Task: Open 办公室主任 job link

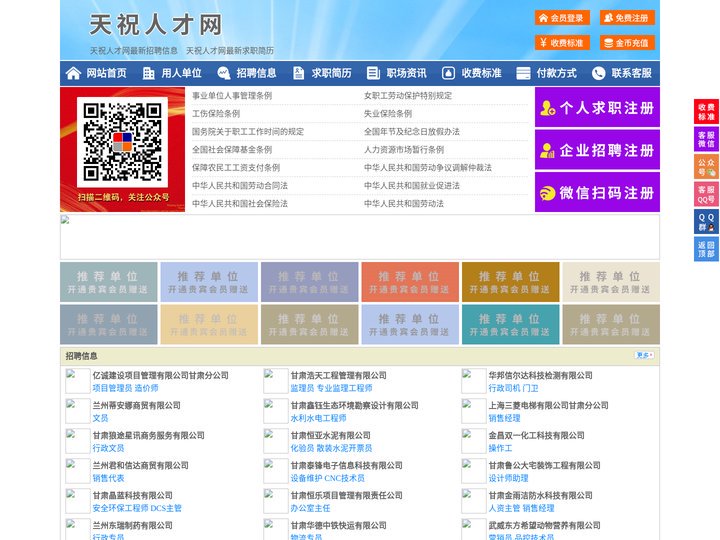Action: pos(310,508)
